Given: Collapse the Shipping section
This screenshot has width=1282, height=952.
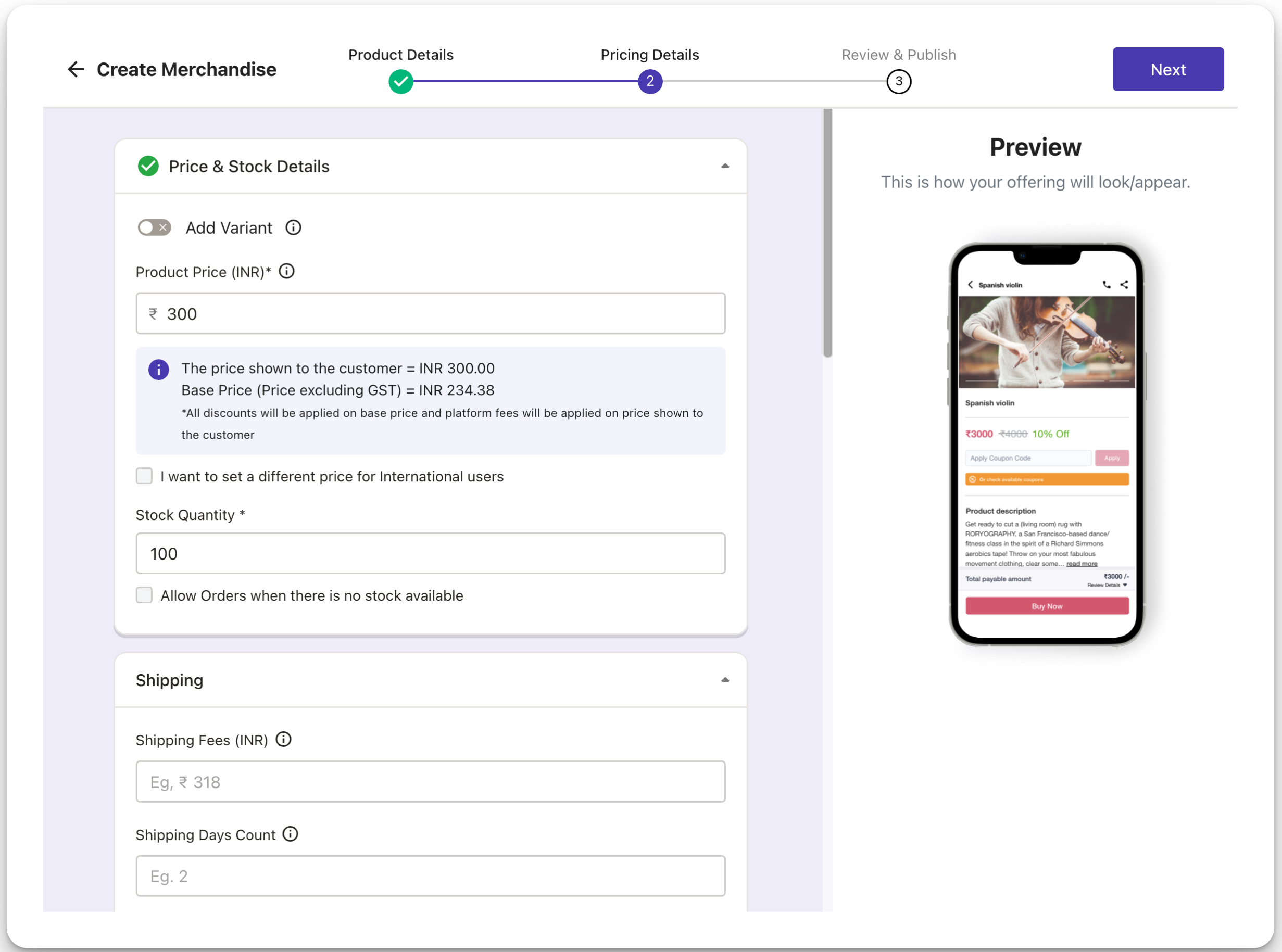Looking at the screenshot, I should coord(725,680).
